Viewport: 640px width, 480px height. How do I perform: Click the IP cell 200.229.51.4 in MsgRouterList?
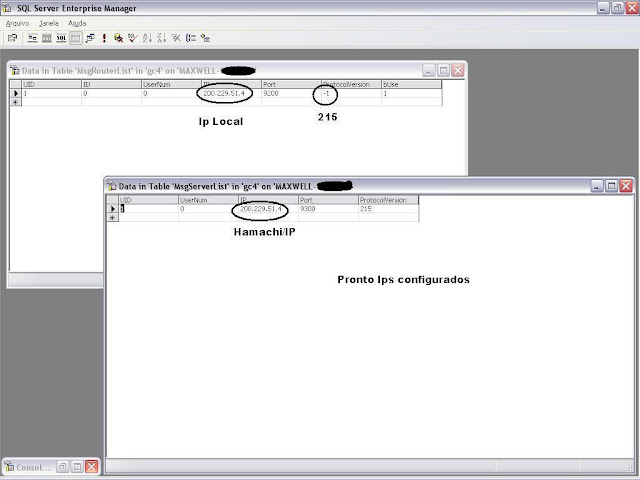click(231, 93)
